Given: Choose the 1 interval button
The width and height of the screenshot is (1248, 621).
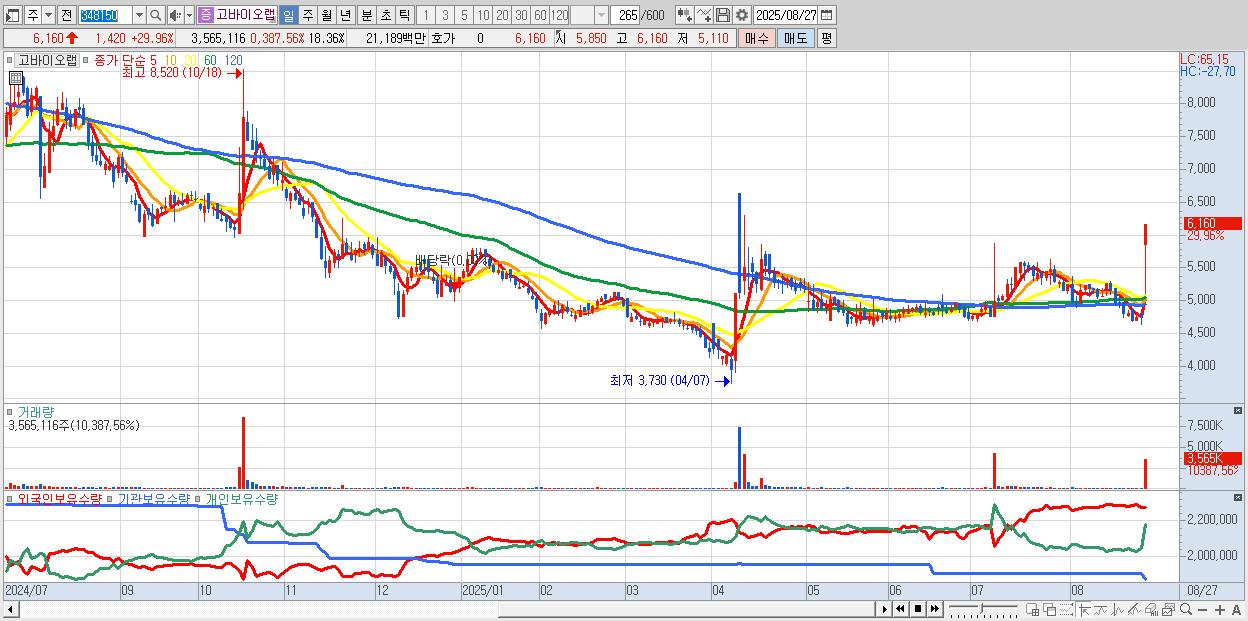Looking at the screenshot, I should click(426, 15).
